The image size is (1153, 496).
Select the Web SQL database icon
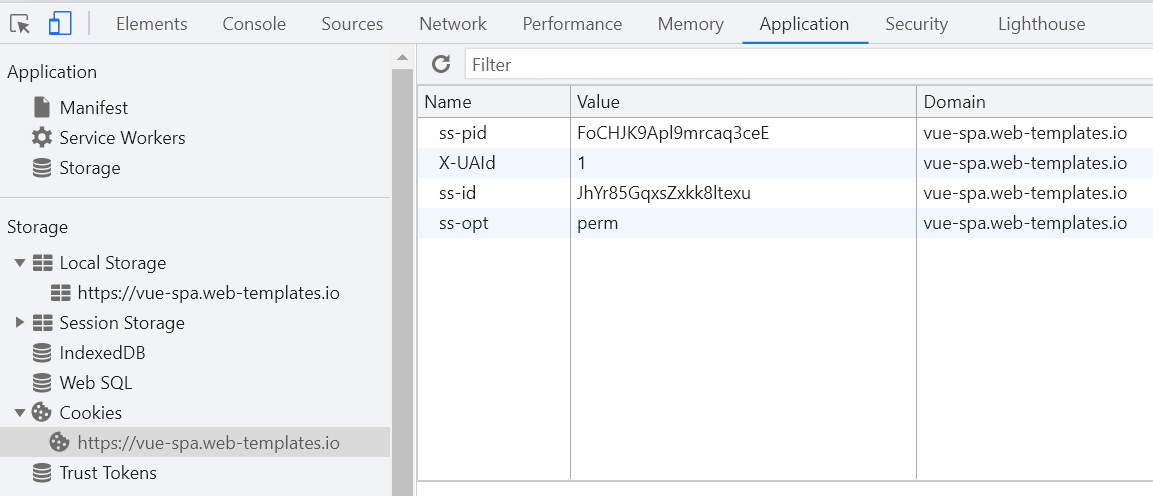tap(42, 383)
